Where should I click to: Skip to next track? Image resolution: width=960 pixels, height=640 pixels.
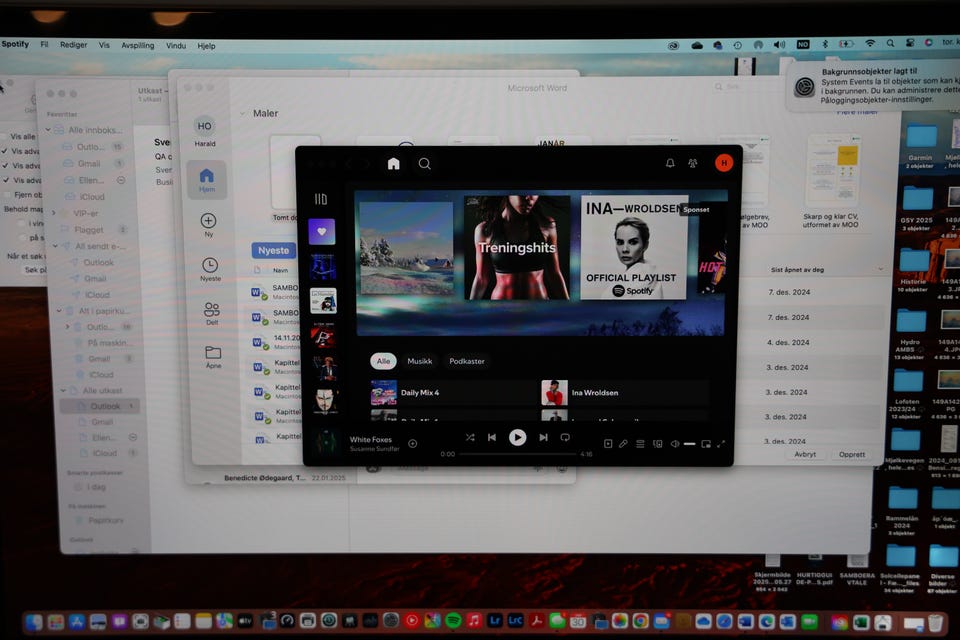543,437
